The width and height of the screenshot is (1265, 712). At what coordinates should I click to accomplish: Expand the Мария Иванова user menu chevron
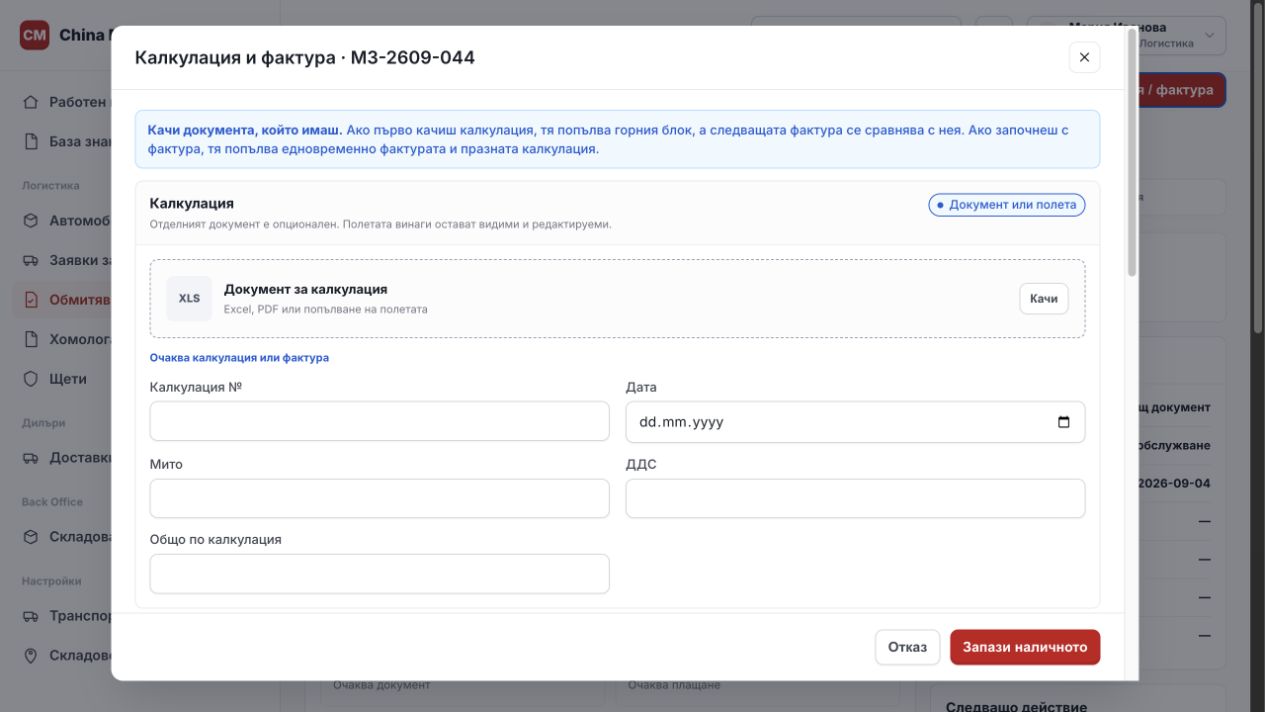(1209, 36)
